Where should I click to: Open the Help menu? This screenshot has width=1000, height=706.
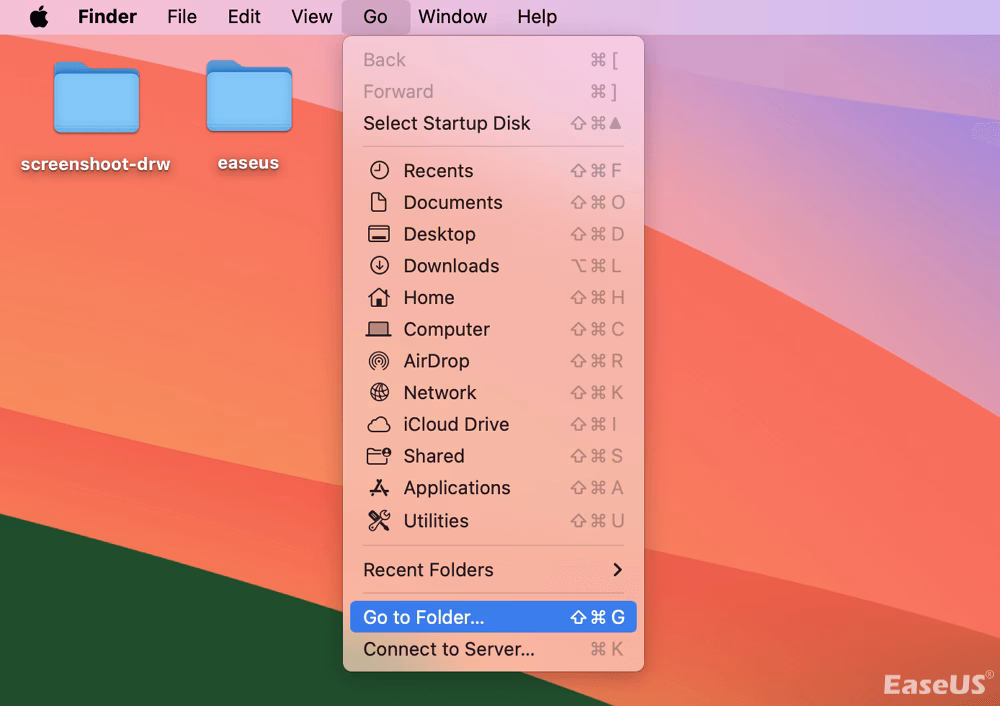pyautogui.click(x=537, y=17)
